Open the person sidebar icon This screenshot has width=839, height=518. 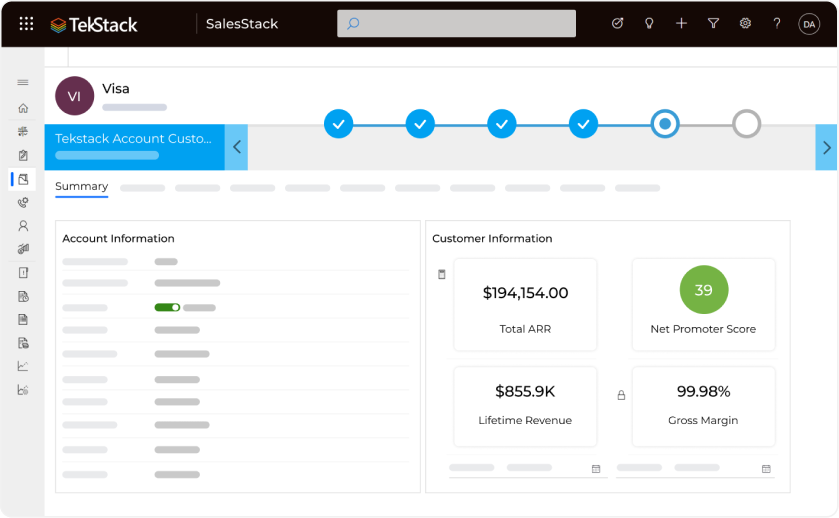pos(23,226)
